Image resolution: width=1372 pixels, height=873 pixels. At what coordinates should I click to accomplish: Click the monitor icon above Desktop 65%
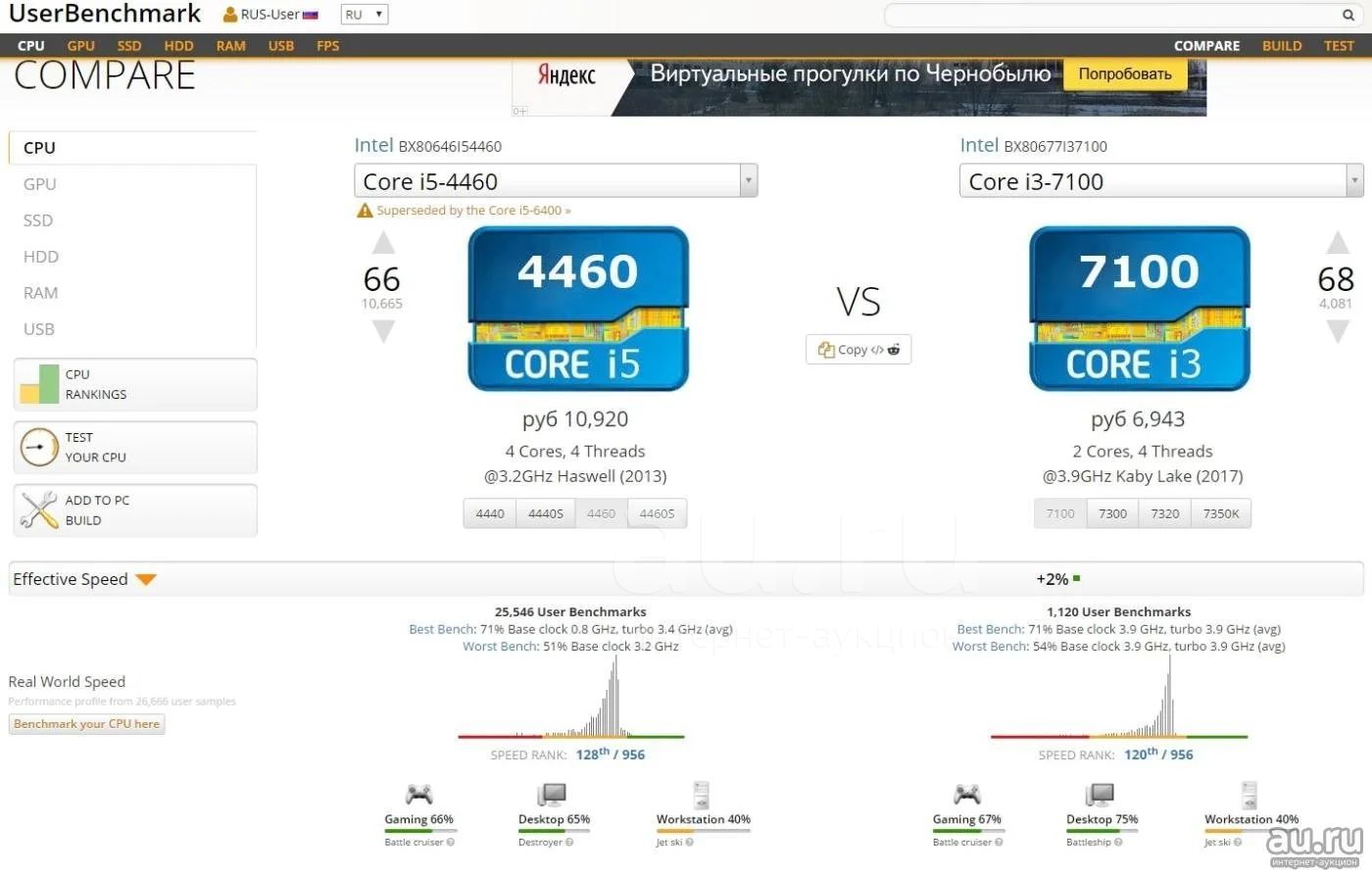pos(552,794)
